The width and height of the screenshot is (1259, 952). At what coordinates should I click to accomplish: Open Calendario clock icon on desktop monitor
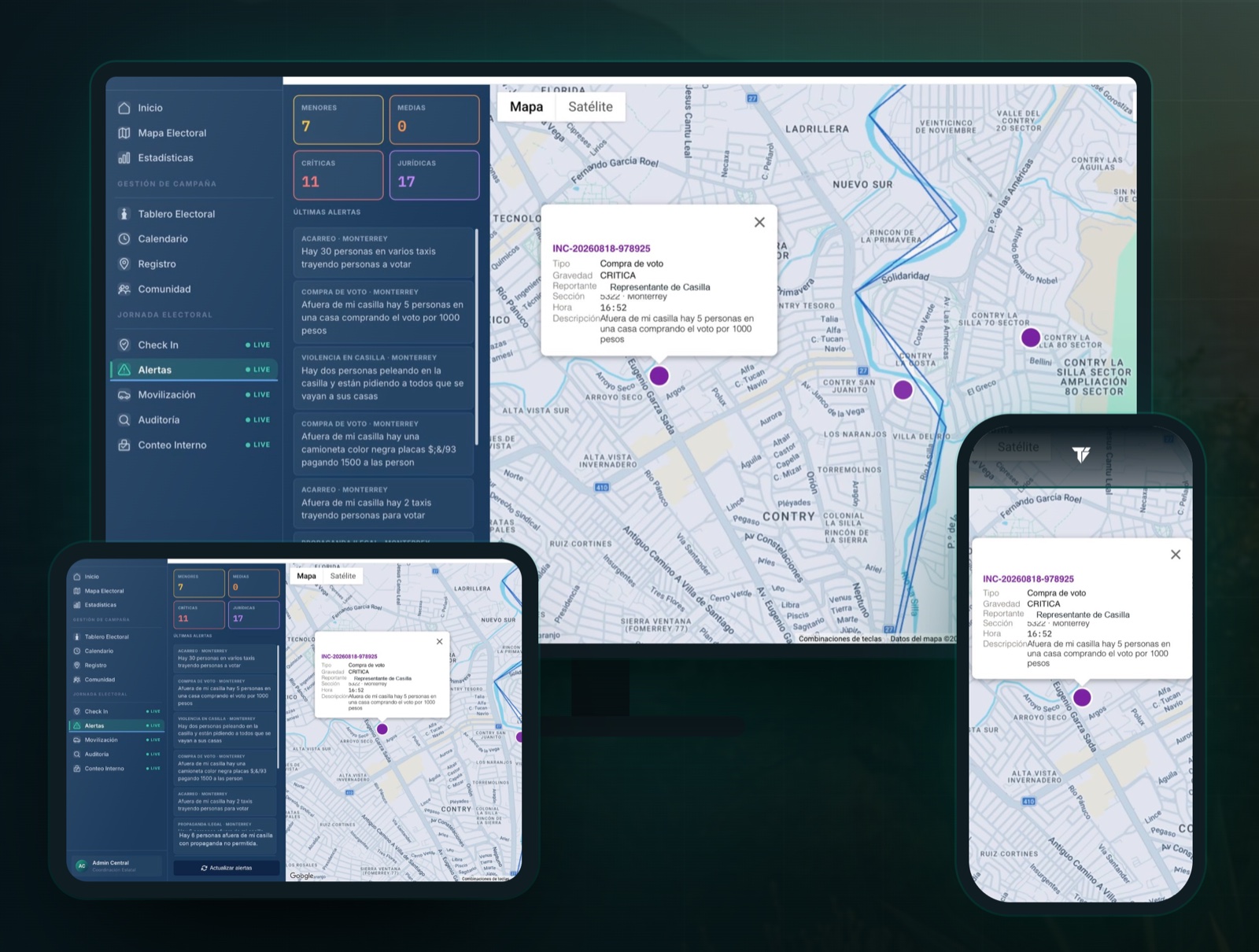click(124, 239)
